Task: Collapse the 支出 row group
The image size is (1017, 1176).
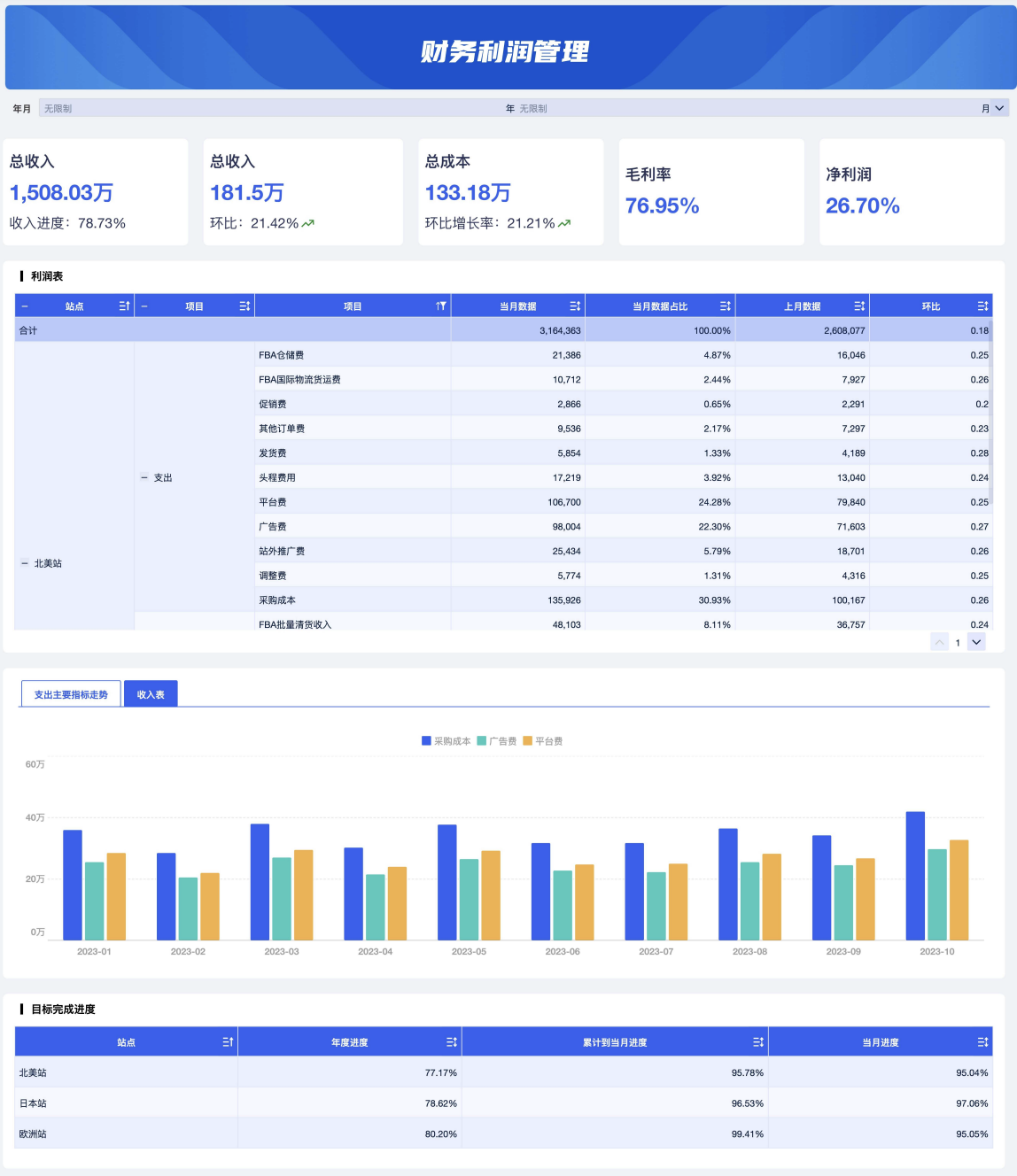Action: [144, 477]
